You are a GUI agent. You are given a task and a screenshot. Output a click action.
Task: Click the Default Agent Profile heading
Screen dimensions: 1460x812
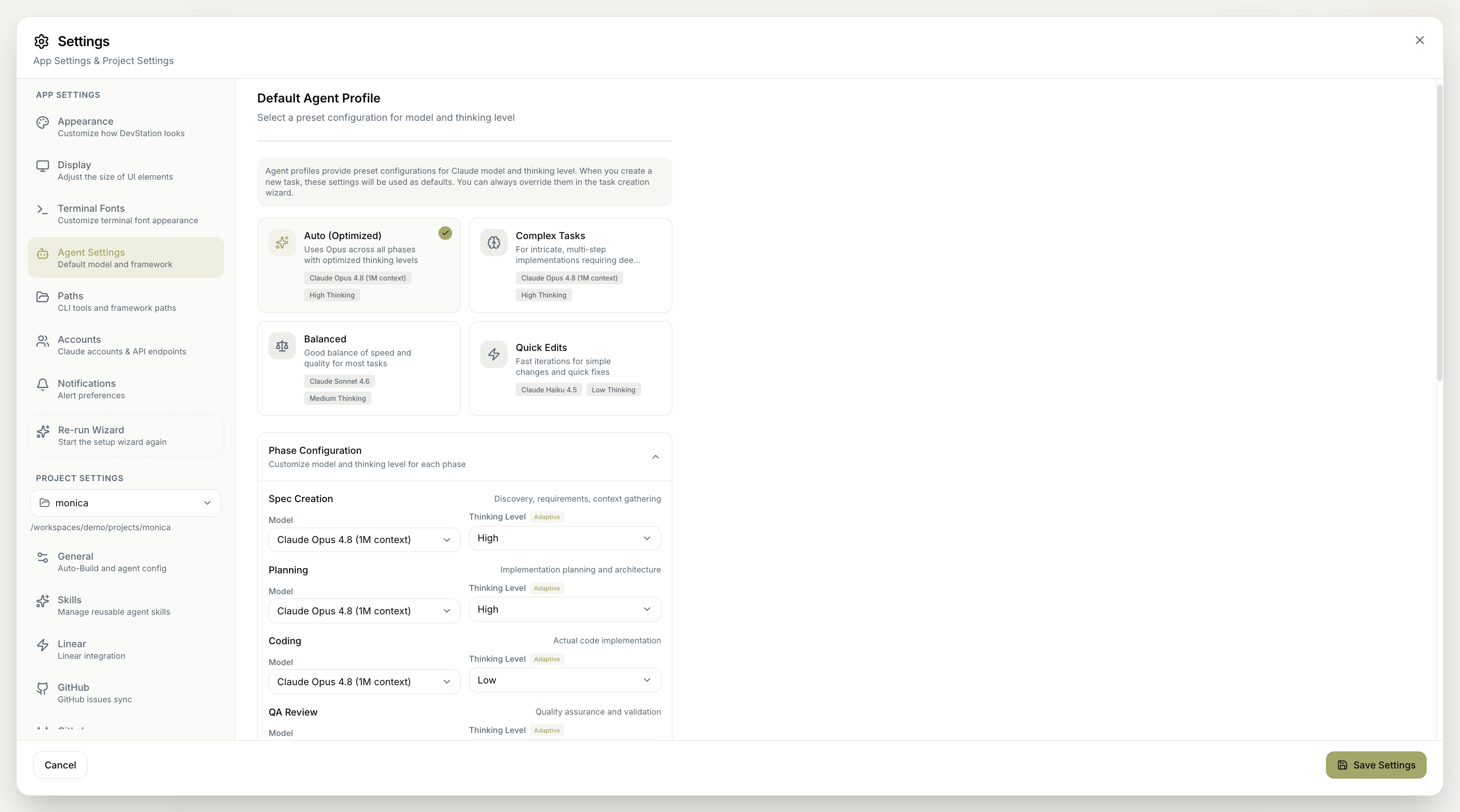(x=318, y=98)
